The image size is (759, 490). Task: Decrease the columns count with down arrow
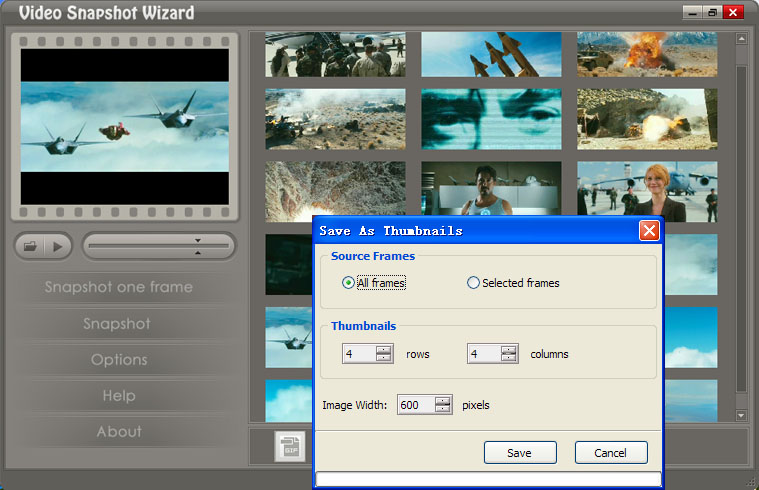(x=508, y=358)
